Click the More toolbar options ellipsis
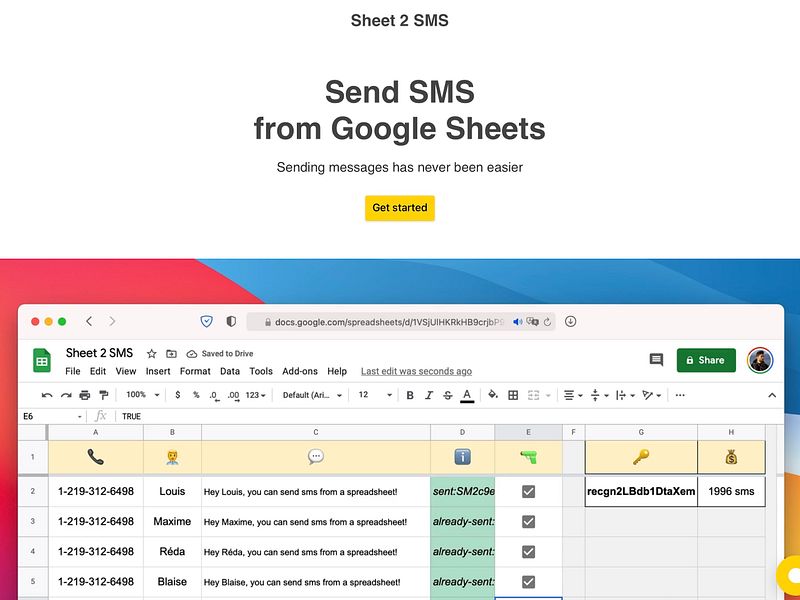800x600 pixels. pyautogui.click(x=680, y=395)
